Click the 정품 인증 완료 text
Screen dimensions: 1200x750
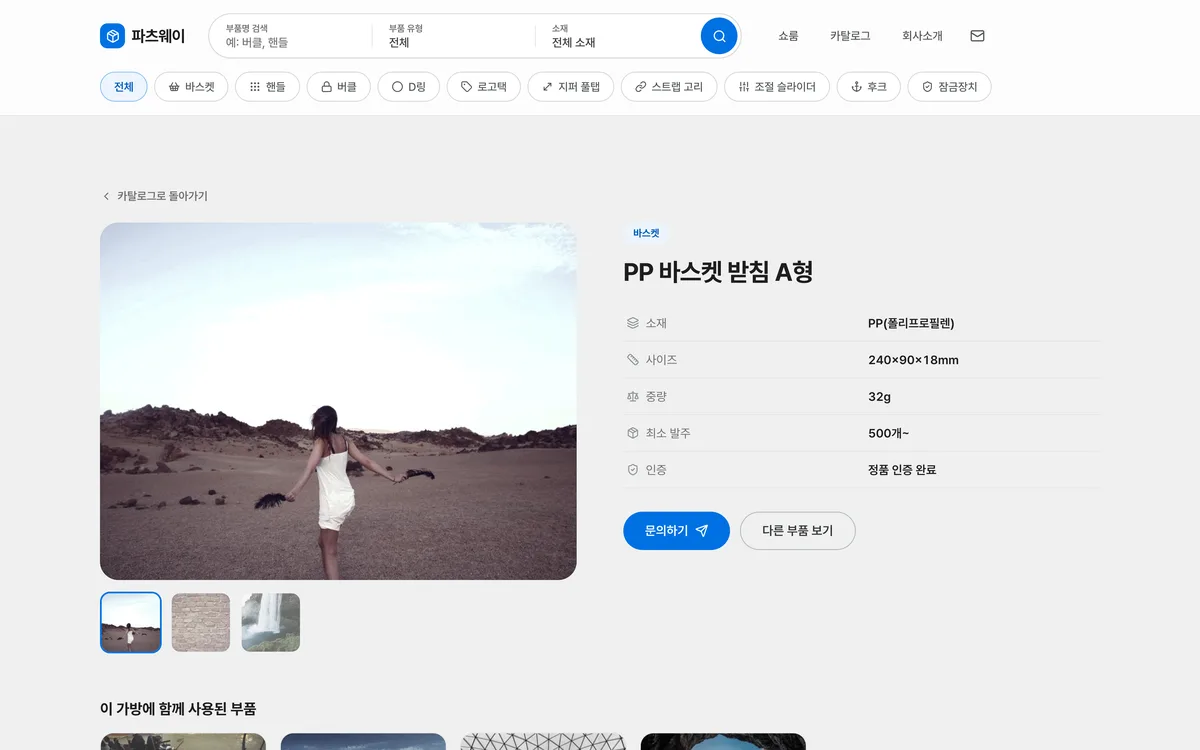pos(902,470)
